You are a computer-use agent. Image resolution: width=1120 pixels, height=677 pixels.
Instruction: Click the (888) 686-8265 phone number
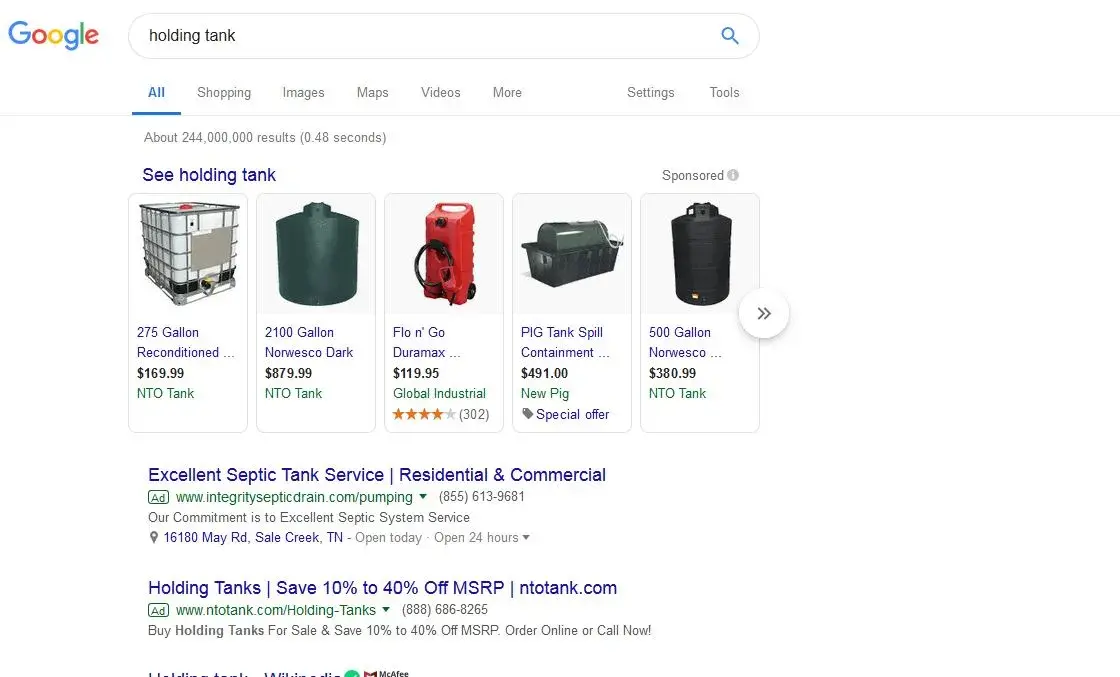[444, 609]
